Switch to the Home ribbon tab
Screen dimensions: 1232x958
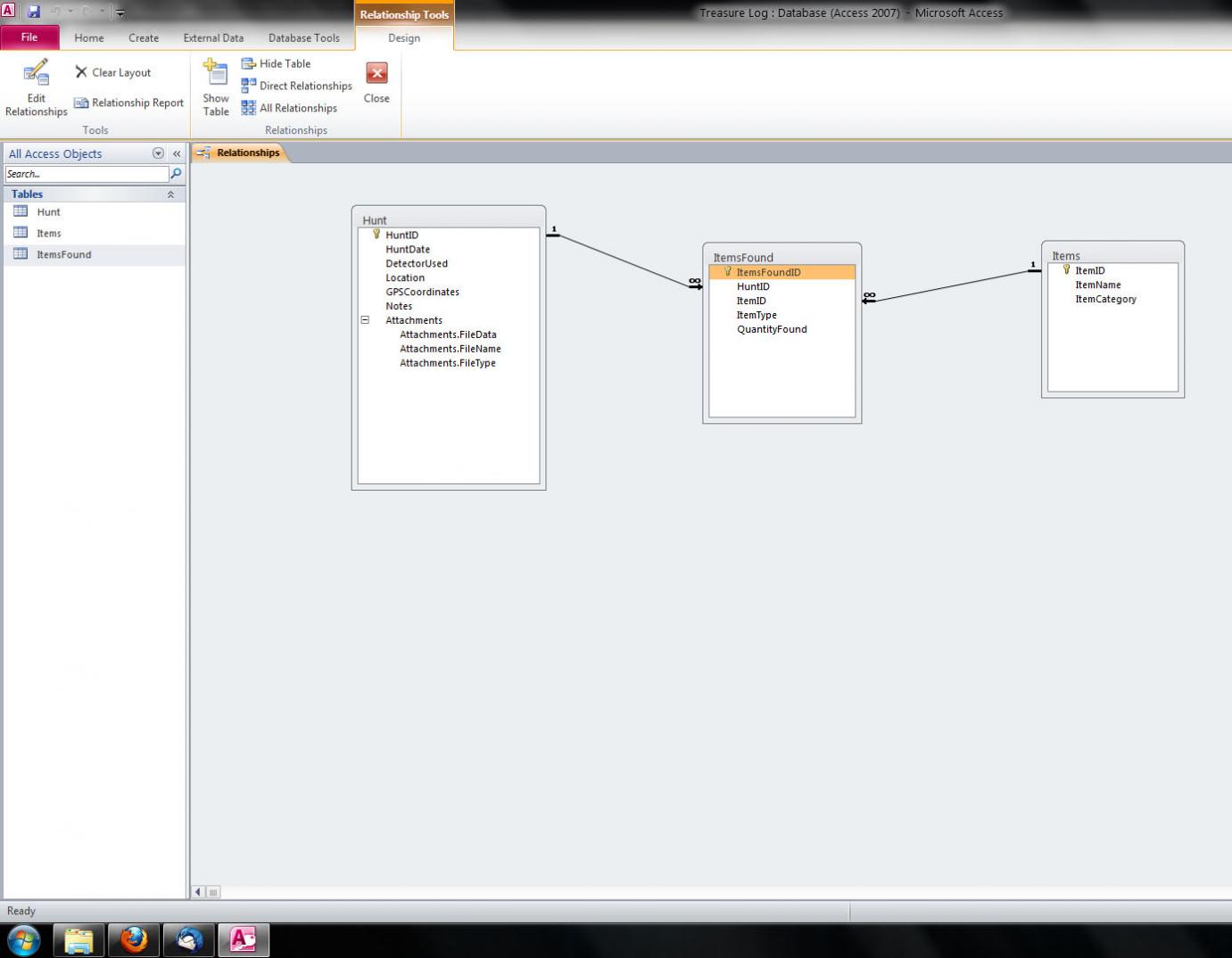tap(89, 37)
